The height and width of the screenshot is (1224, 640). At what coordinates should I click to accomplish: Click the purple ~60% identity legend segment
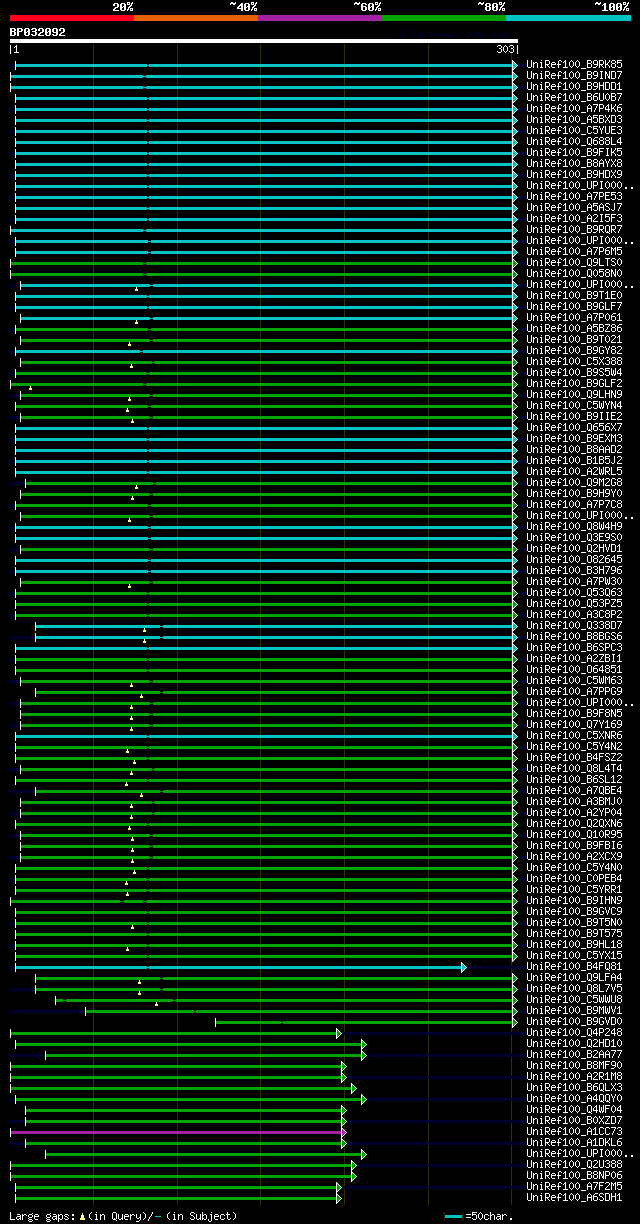coord(319,18)
